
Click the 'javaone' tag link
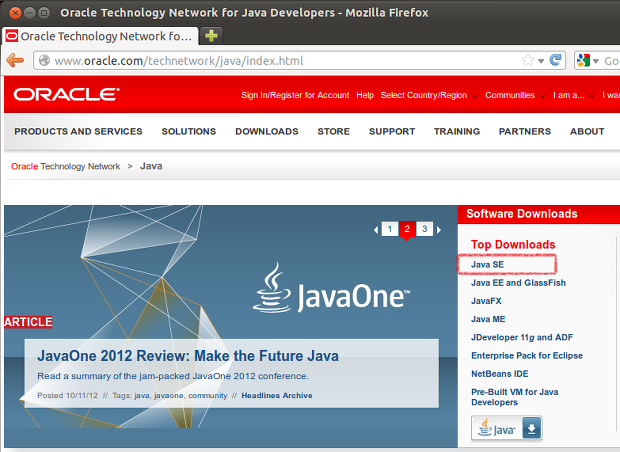point(168,395)
